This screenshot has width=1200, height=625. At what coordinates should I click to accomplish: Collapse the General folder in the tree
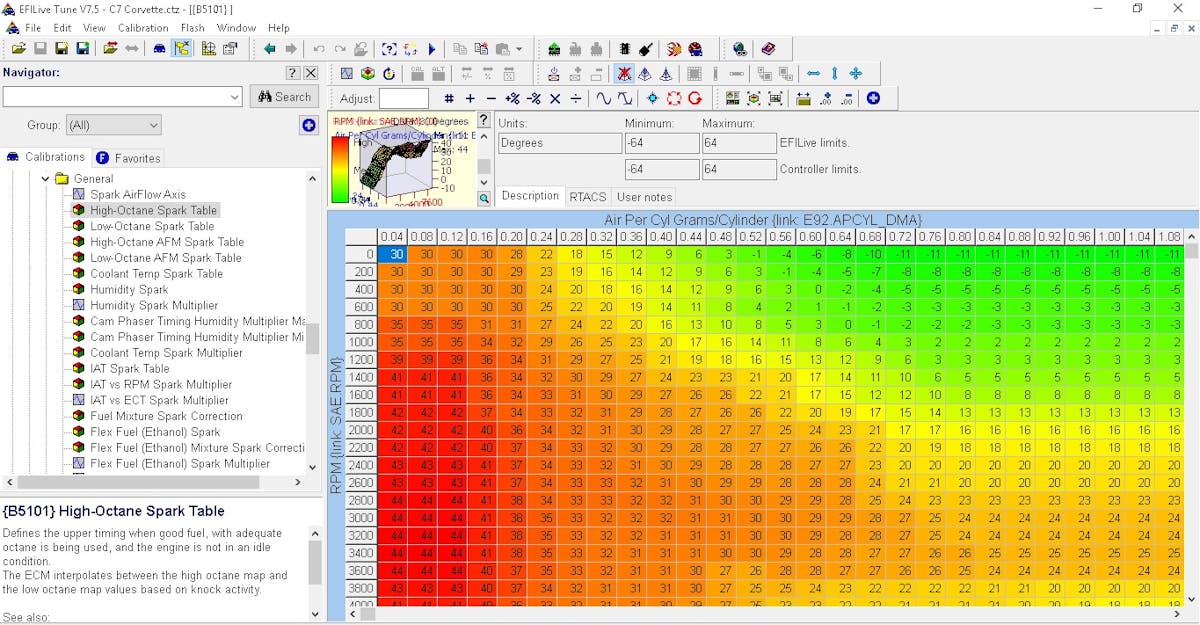(x=46, y=179)
